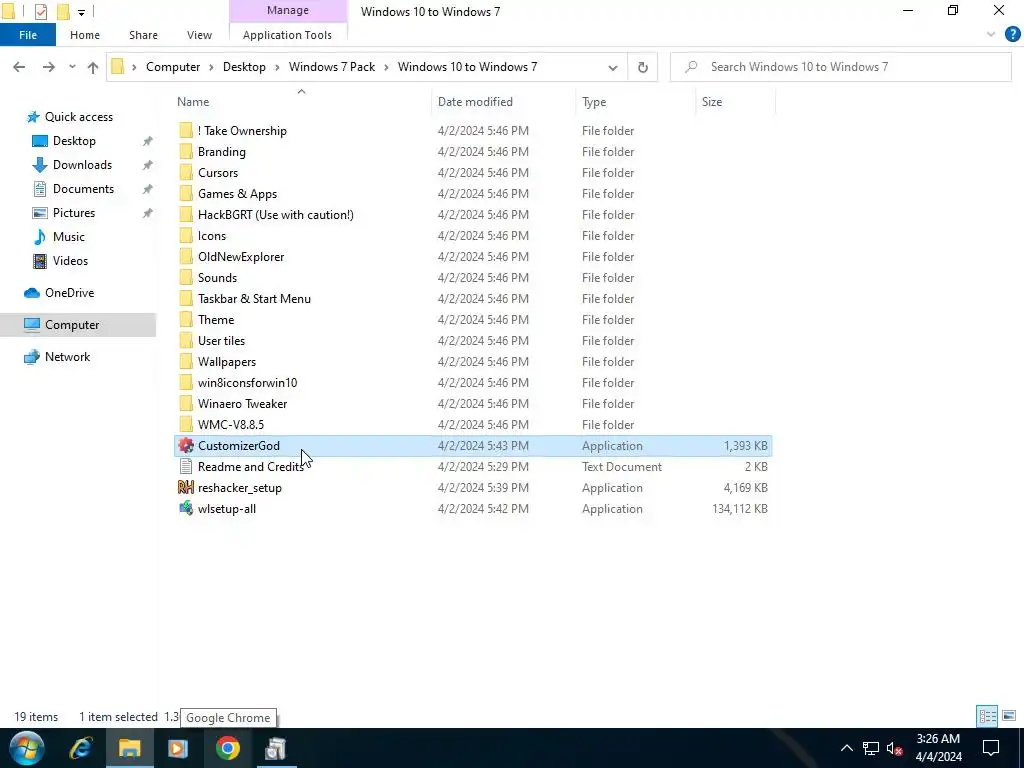Click the Search Windows 10 to Windows 7 box

coord(841,67)
